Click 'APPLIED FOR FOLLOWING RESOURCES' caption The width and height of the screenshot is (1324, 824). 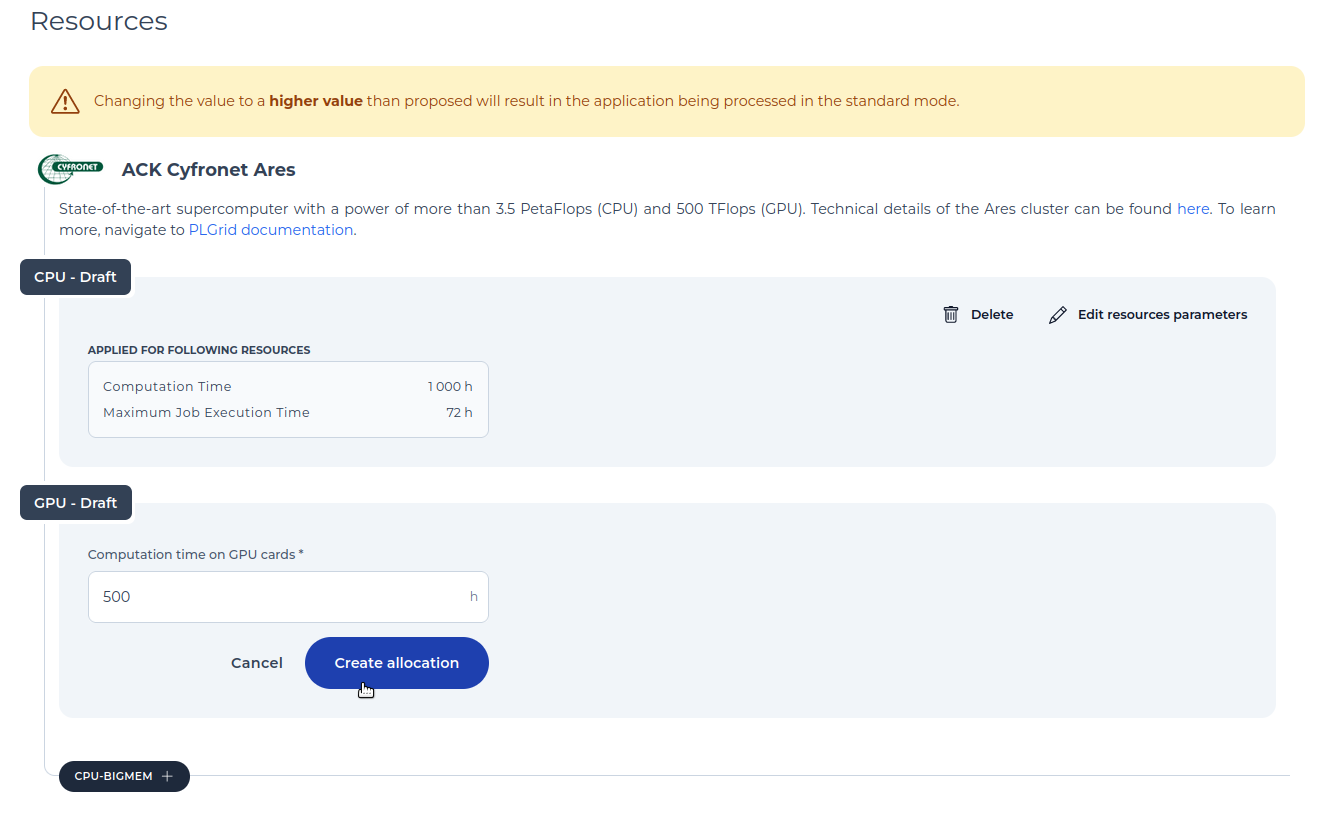pos(199,350)
